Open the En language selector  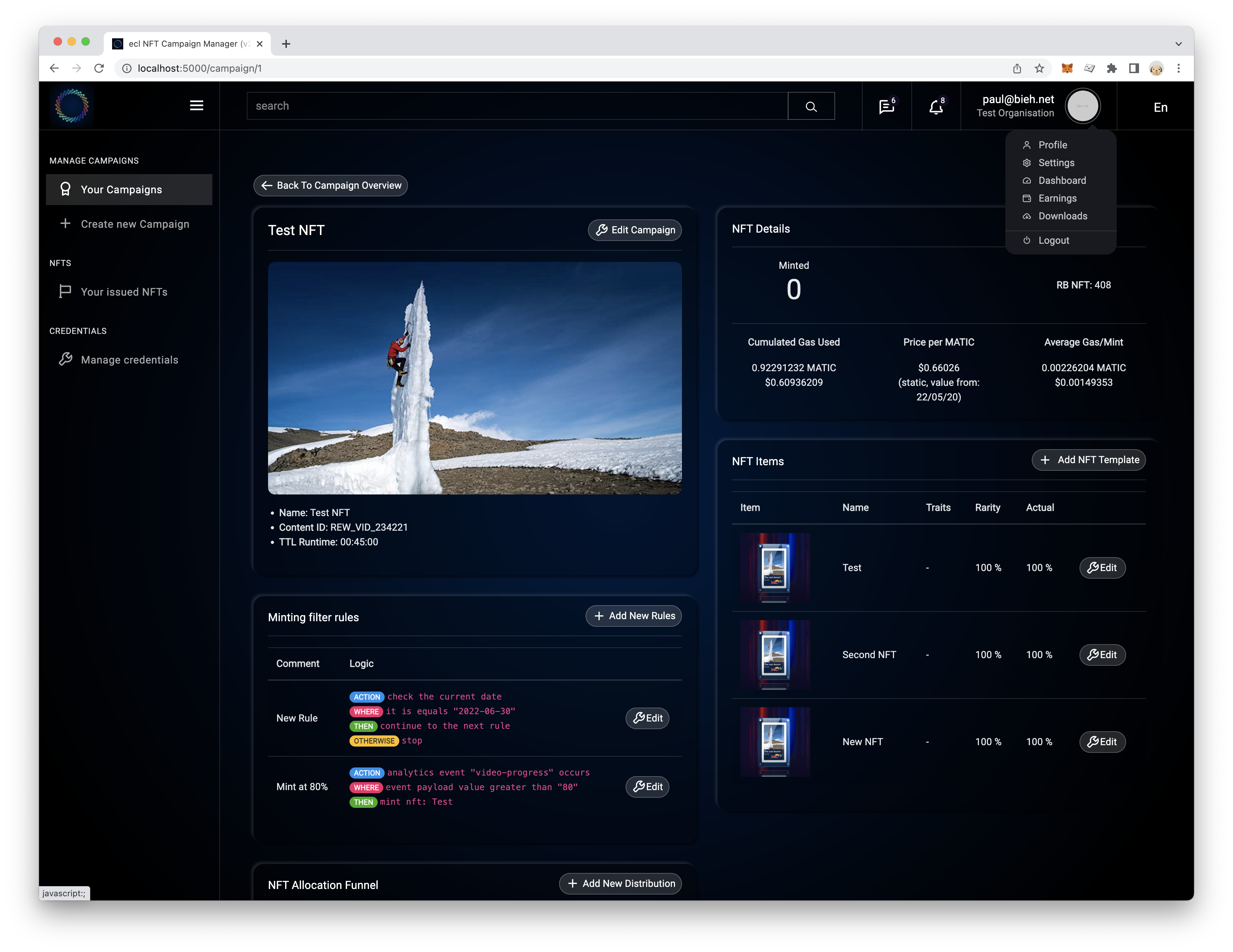(1160, 107)
